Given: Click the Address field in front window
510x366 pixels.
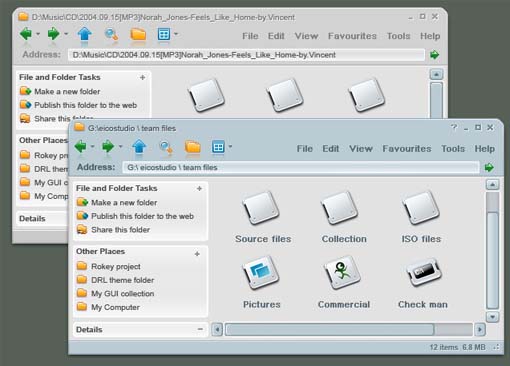Looking at the screenshot, I should pos(301,167).
